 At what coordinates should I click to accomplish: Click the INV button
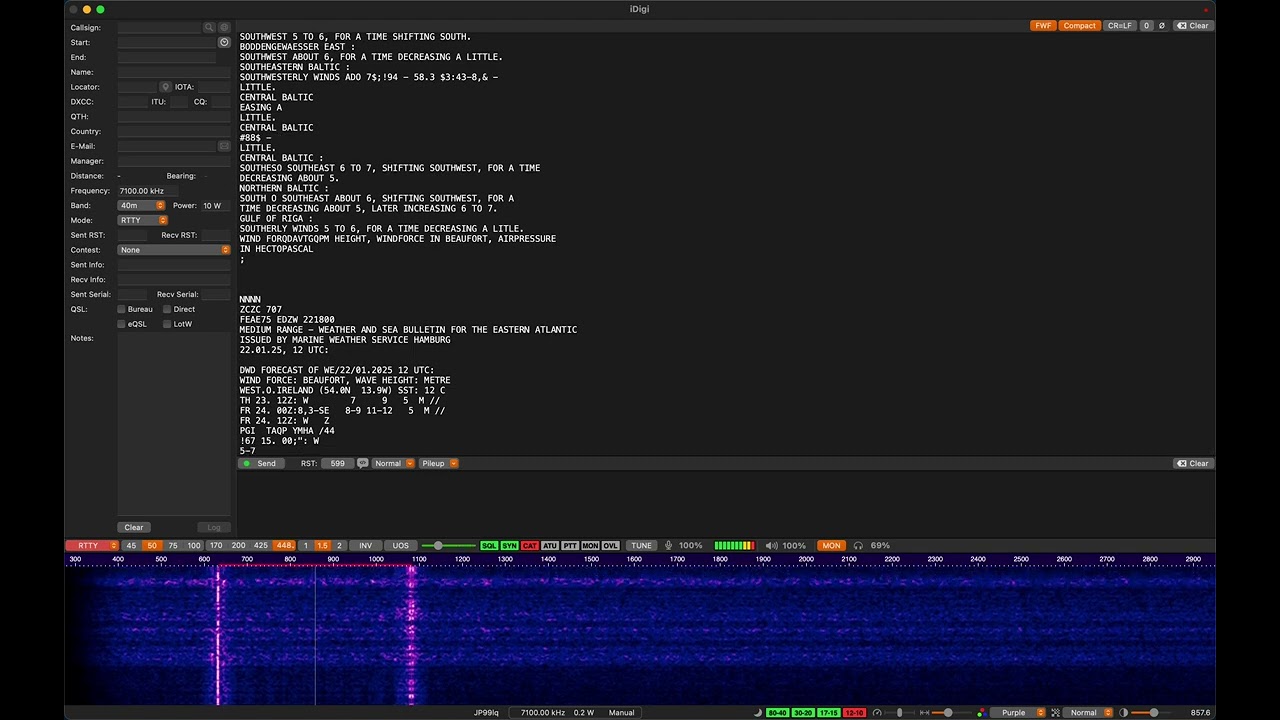tap(366, 546)
